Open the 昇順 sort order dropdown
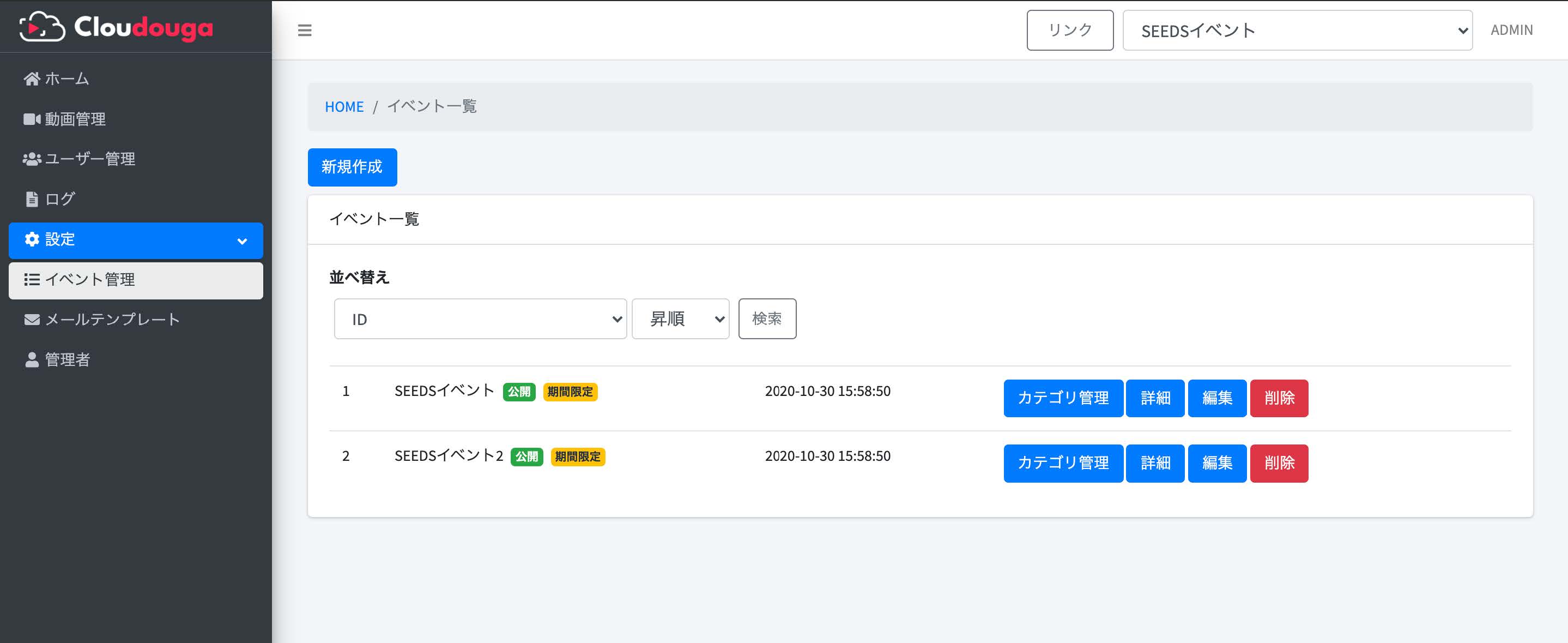Image resolution: width=1568 pixels, height=643 pixels. pyautogui.click(x=681, y=319)
